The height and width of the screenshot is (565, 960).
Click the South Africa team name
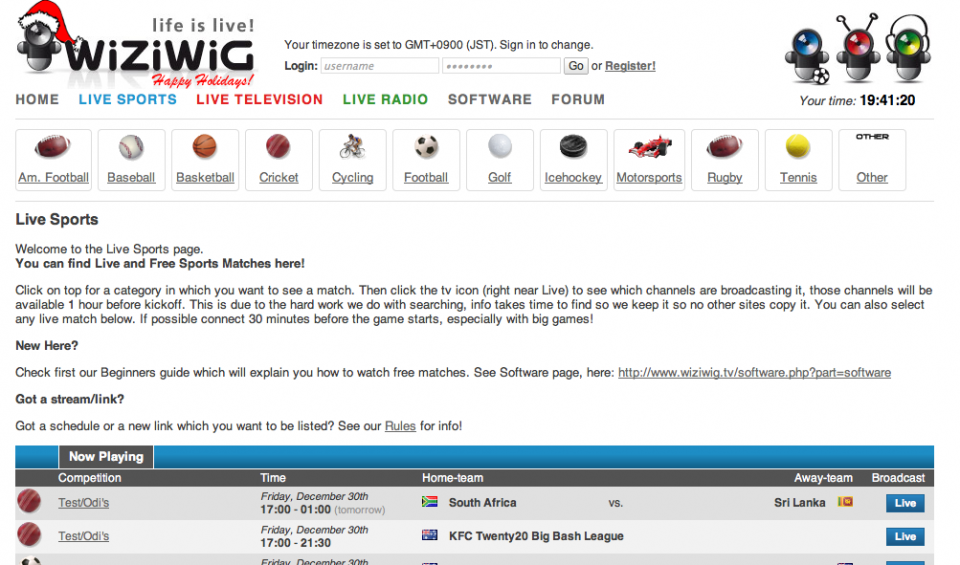click(482, 503)
